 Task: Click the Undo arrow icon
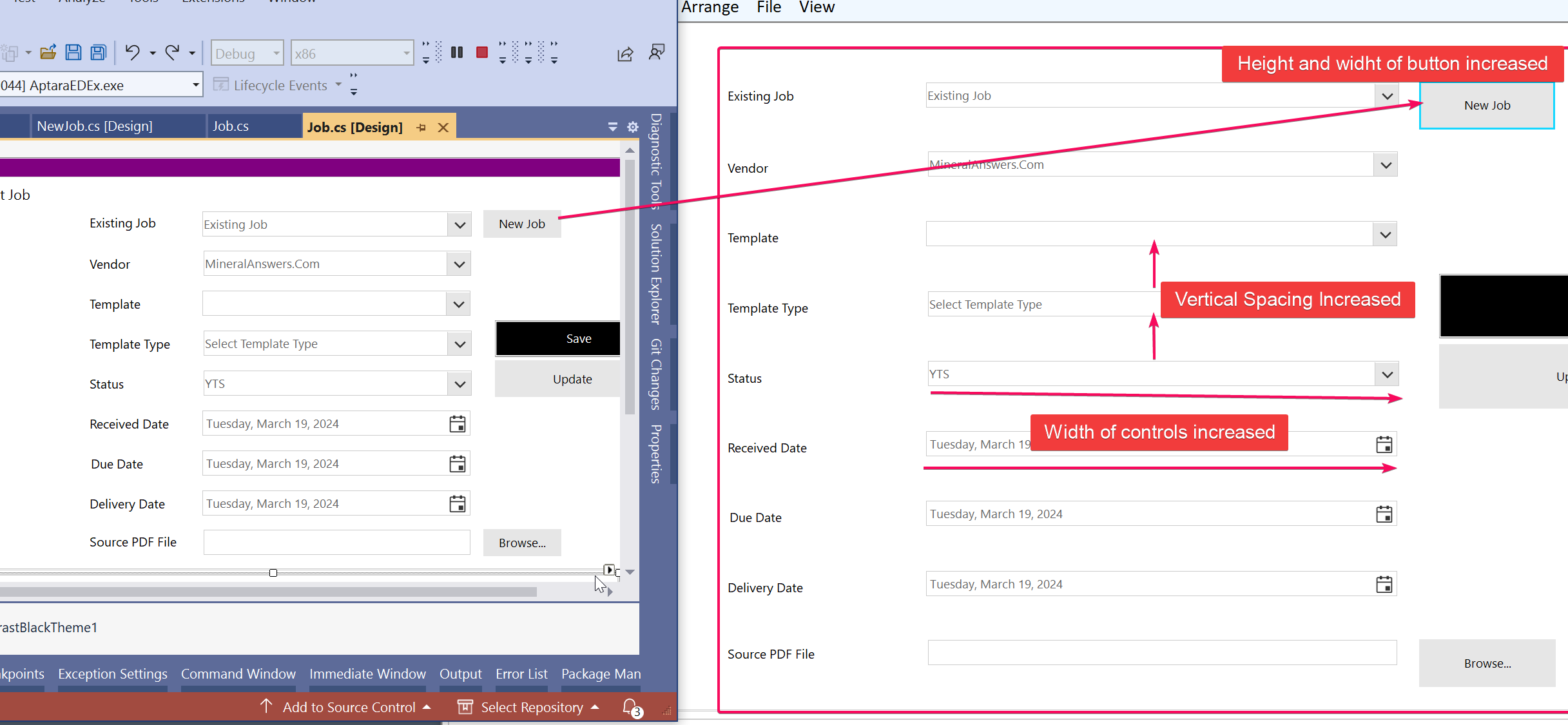click(132, 53)
